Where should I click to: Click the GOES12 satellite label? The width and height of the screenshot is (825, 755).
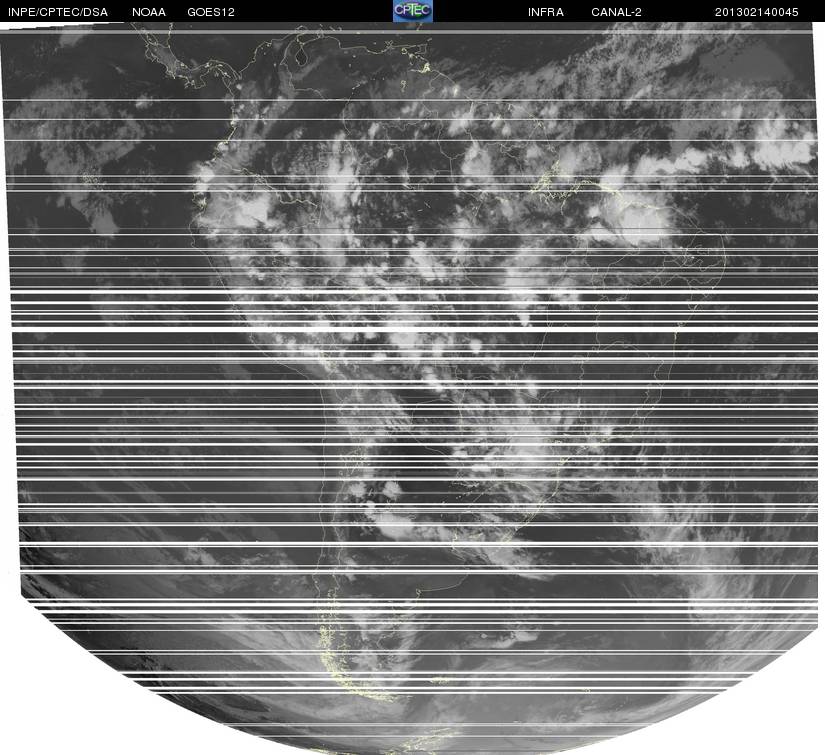click(211, 12)
